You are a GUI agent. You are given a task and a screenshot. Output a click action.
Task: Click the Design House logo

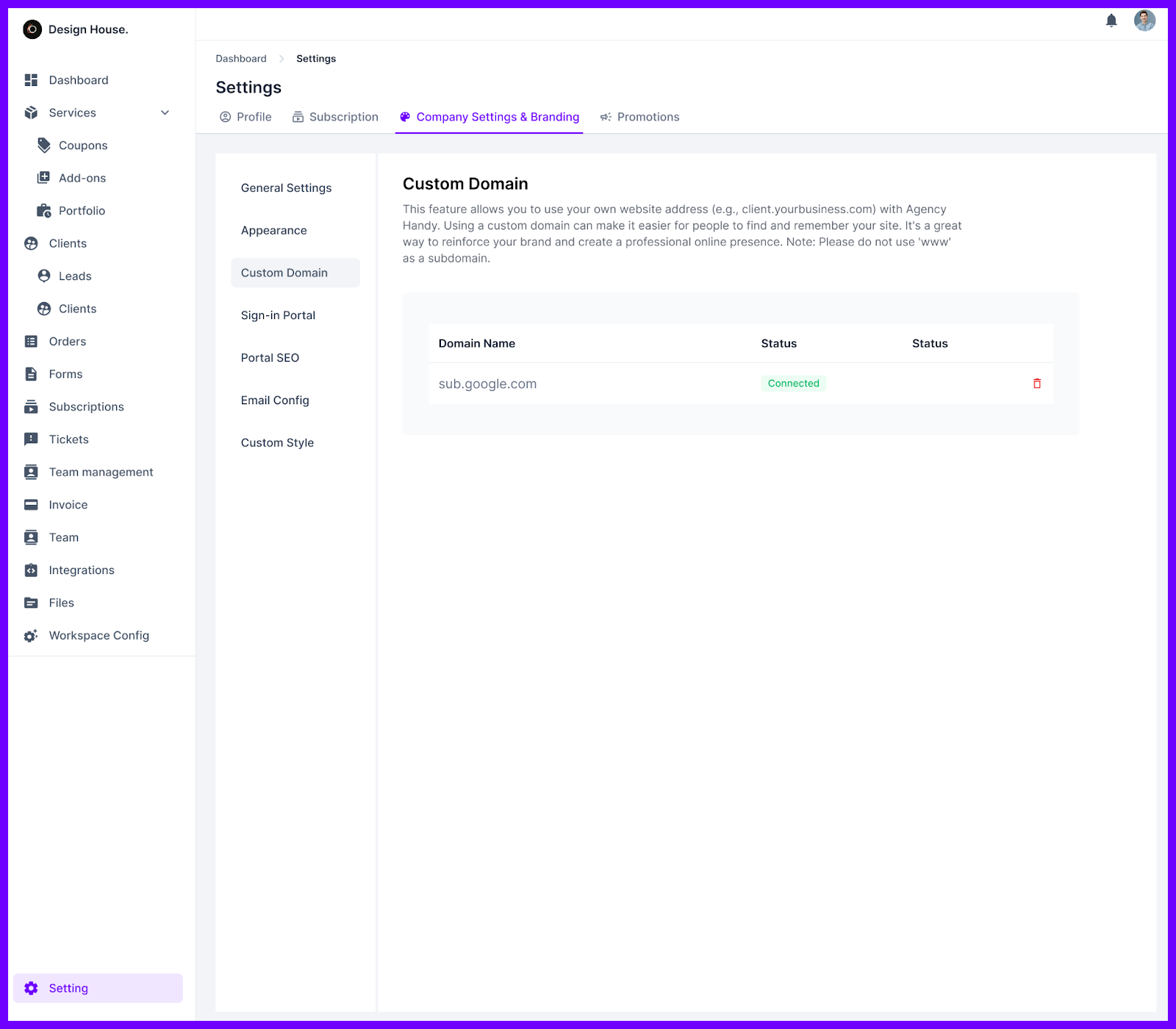32,29
